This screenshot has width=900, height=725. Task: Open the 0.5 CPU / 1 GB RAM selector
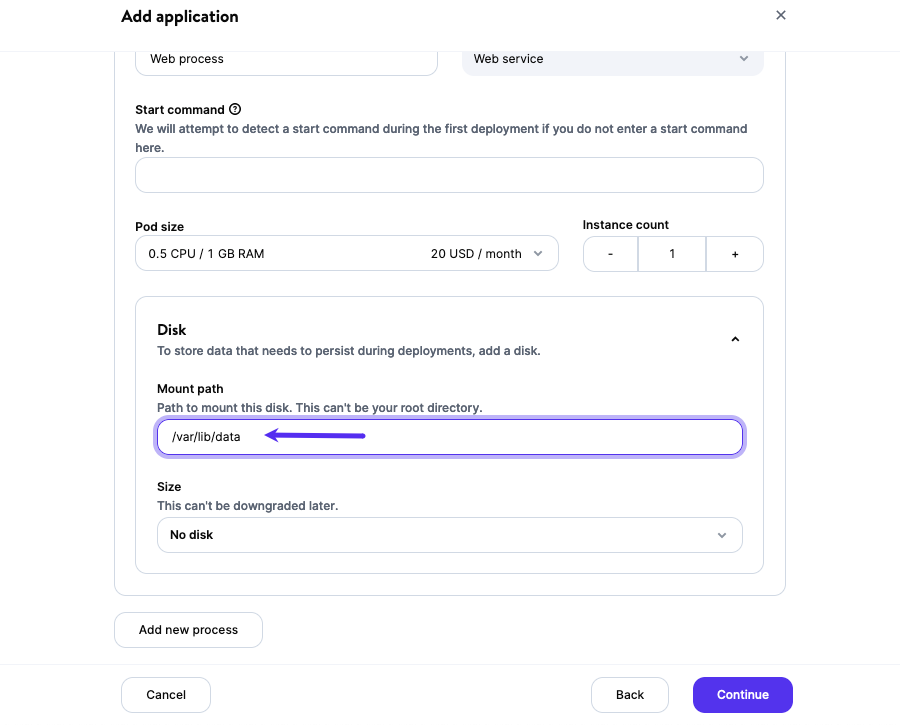(x=346, y=254)
